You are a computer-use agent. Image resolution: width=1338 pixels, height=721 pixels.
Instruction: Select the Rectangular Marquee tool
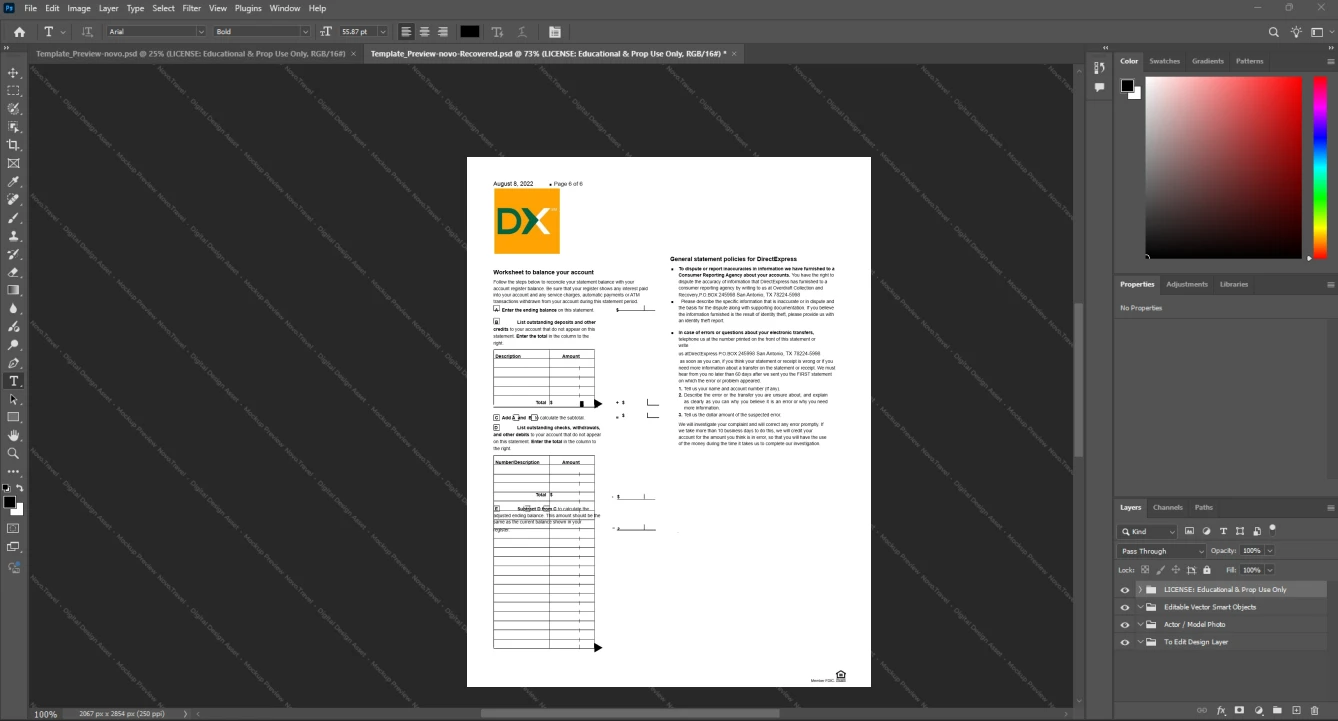(x=14, y=91)
